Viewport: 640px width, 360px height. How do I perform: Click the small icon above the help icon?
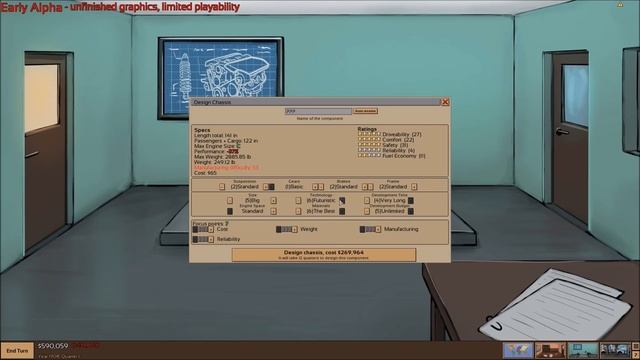(636, 347)
